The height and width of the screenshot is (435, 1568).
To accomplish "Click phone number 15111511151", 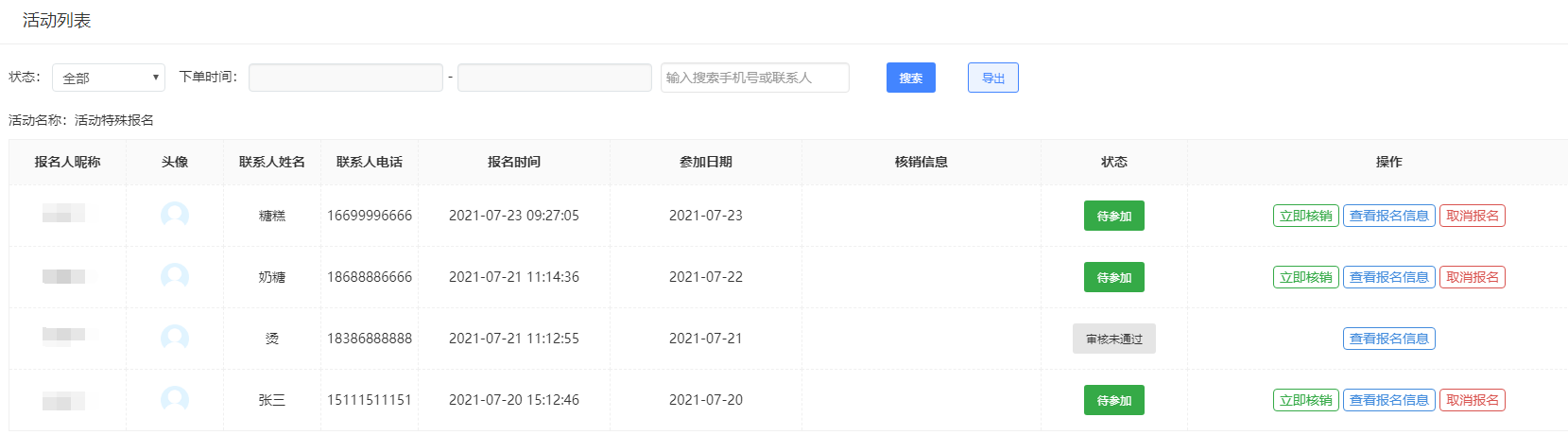I will 370,400.
